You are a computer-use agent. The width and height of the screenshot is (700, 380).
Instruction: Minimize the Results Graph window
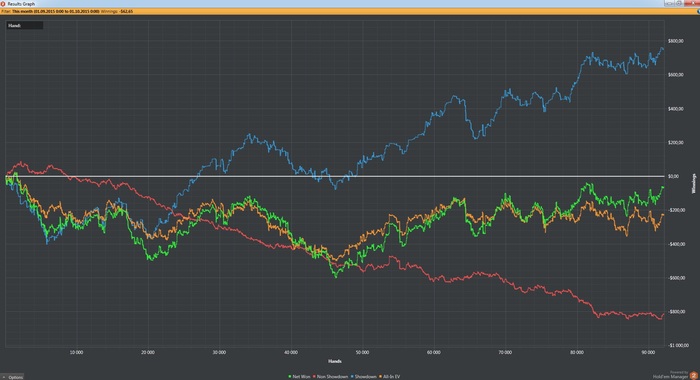[x=669, y=3]
